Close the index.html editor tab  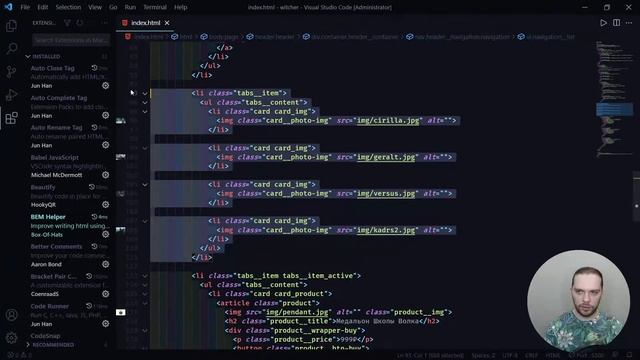pos(167,23)
